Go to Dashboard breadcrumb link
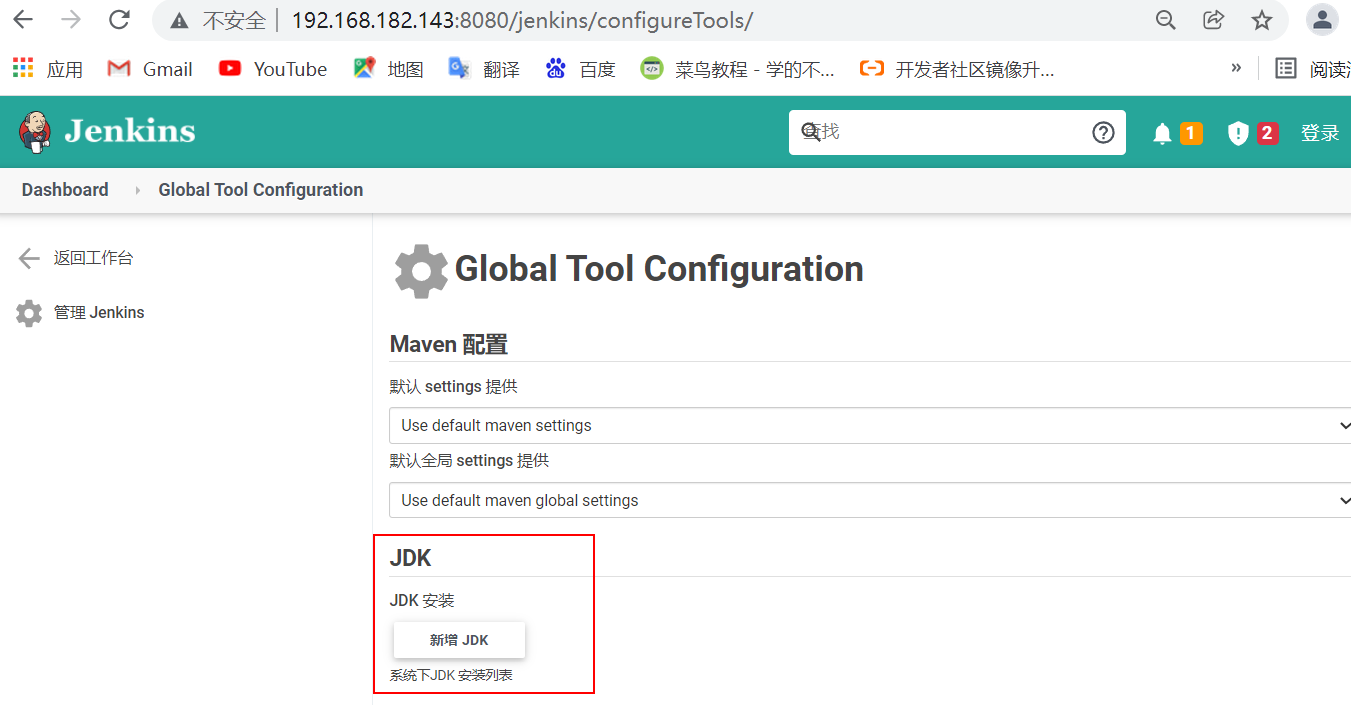This screenshot has height=705, width=1351. click(x=64, y=190)
